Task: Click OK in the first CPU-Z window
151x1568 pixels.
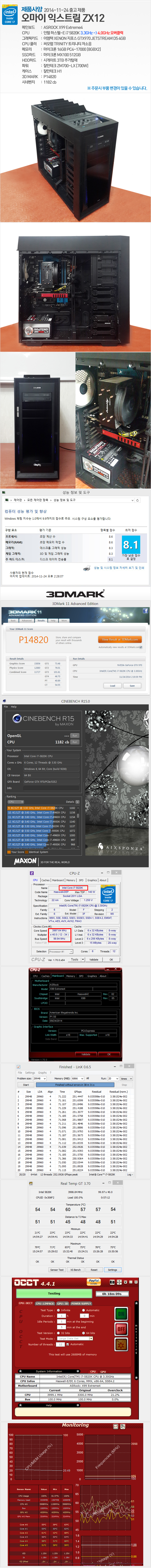Action: tap(111, 959)
